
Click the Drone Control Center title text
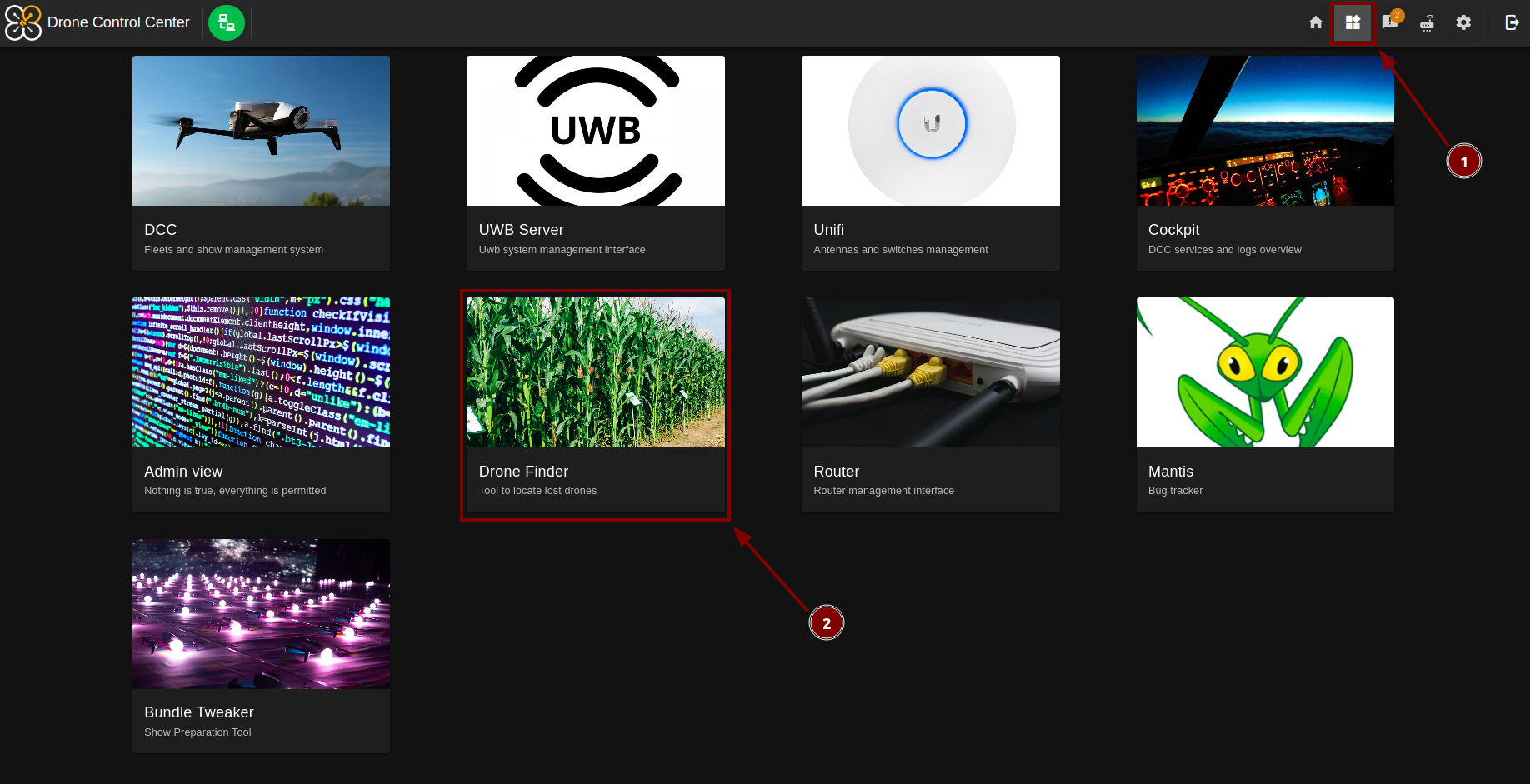tap(118, 22)
